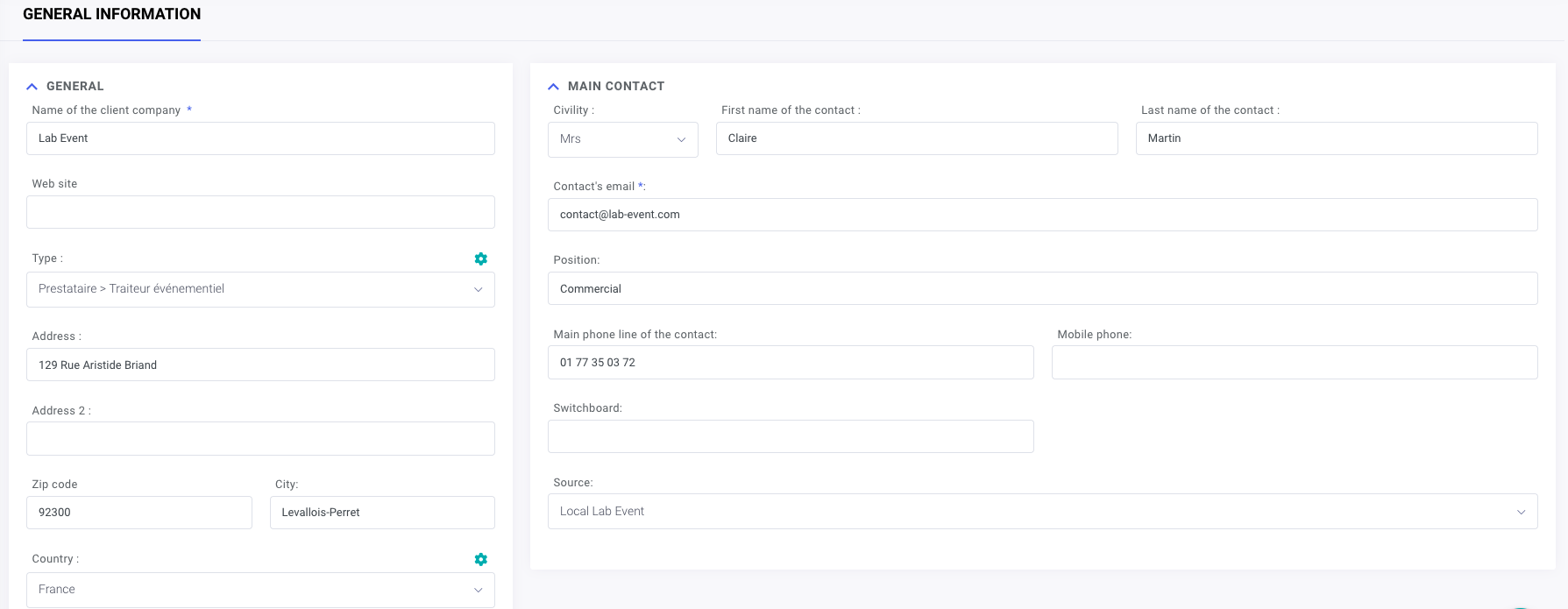Collapse the MAIN CONTACT section chevron
Image resolution: width=1568 pixels, height=609 pixels.
(553, 87)
